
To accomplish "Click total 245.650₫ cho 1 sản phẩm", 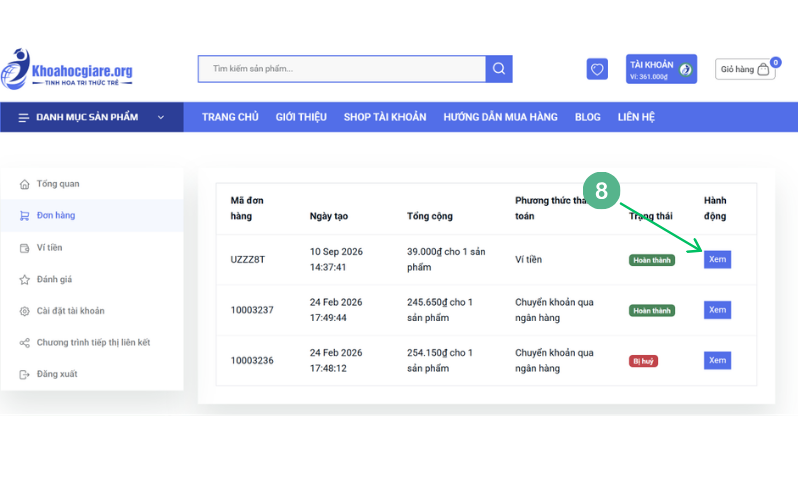I will coord(440,310).
